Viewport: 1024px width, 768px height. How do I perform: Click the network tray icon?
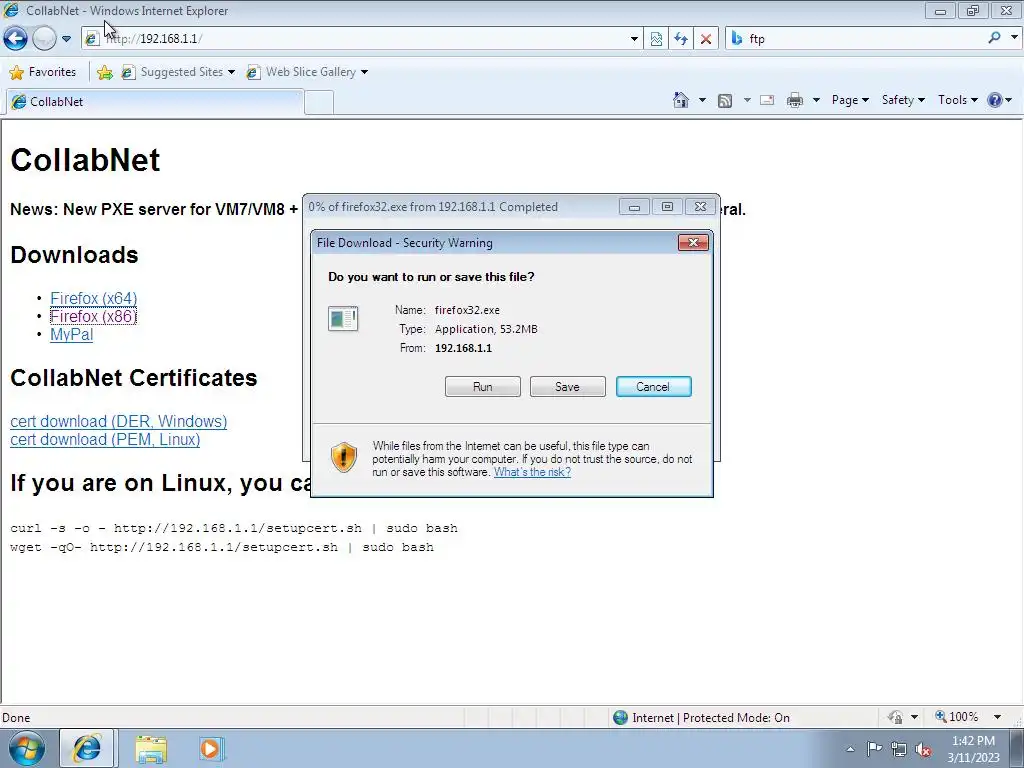pyautogui.click(x=899, y=749)
